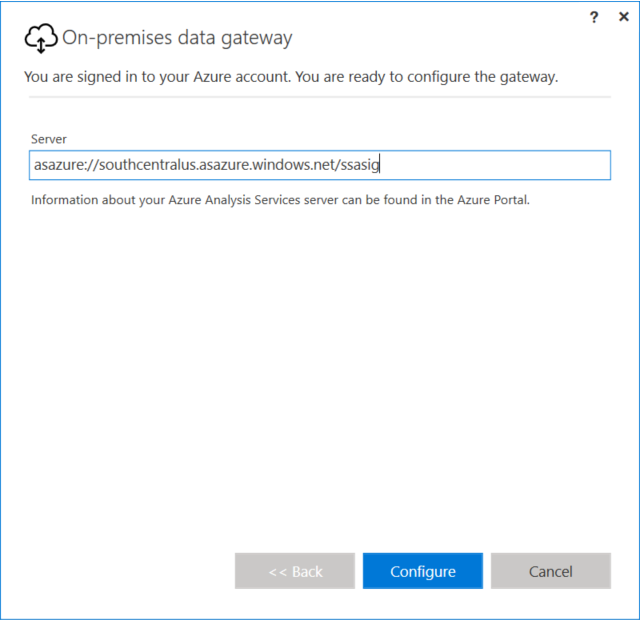Click the cloud gateway logo icon
Viewport: 641px width, 621px height.
tap(40, 39)
